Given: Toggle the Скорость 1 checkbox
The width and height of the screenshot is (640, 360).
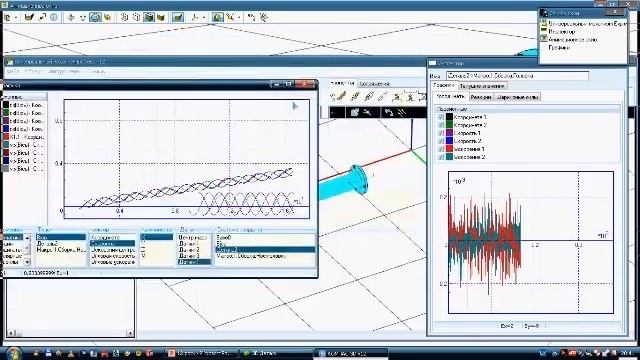Looking at the screenshot, I should coord(441,133).
